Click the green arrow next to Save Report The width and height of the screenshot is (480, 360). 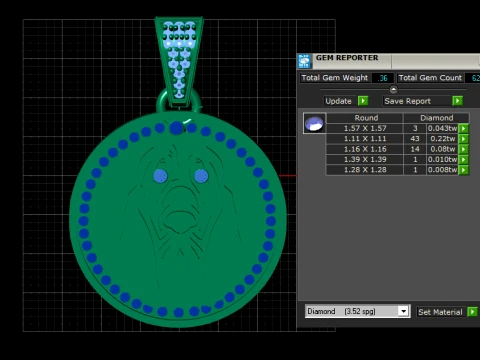[458, 101]
